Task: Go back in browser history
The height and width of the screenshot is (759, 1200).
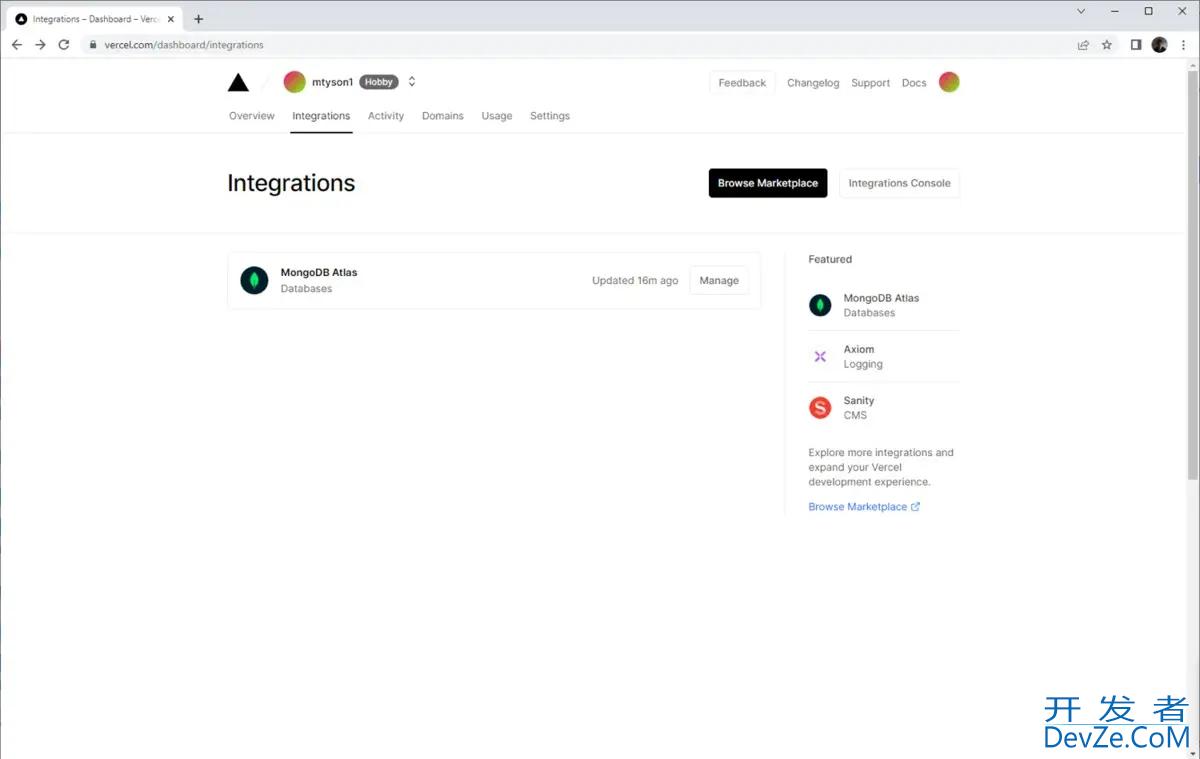Action: click(17, 45)
